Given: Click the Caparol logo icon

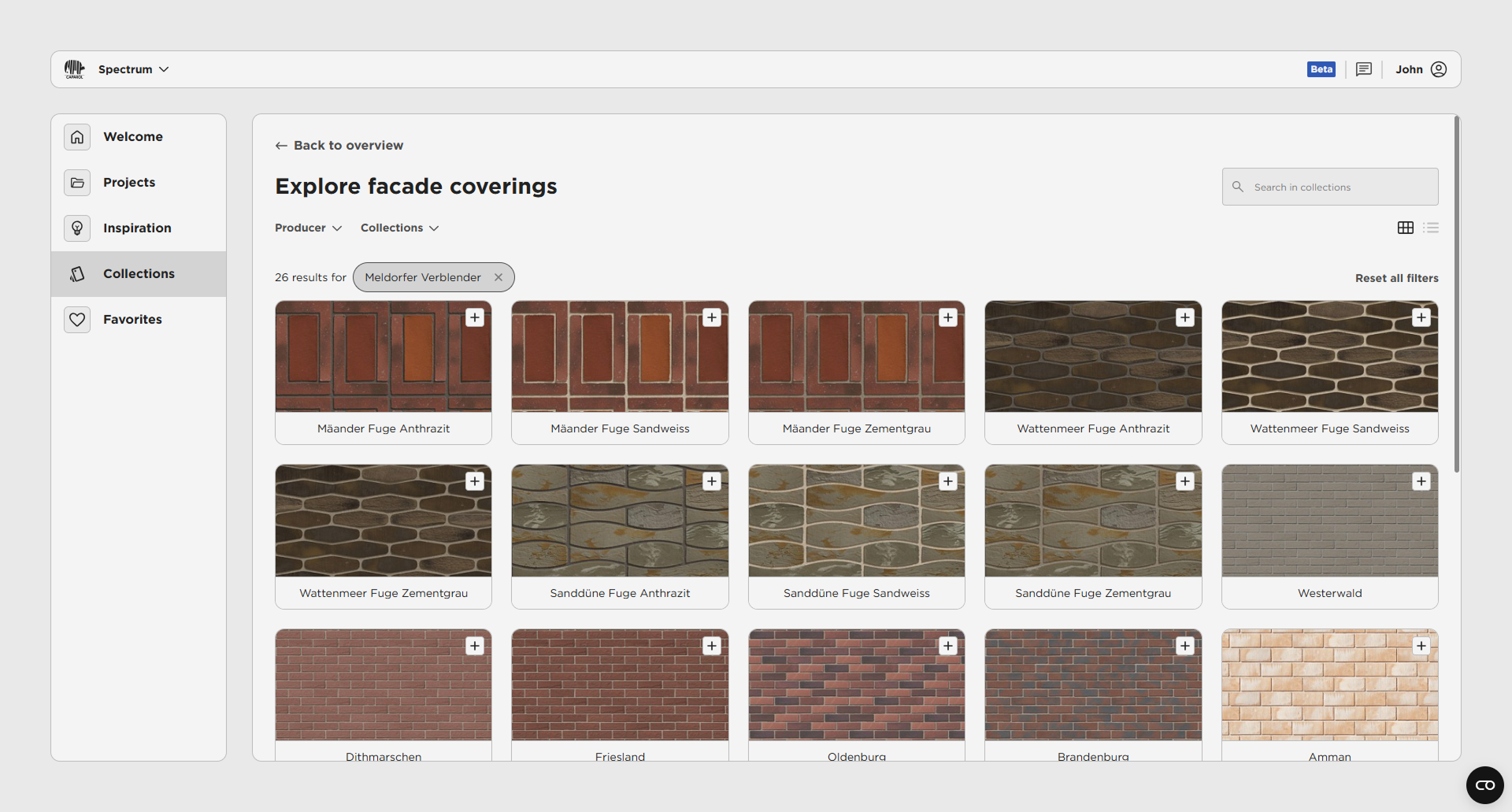Looking at the screenshot, I should coord(75,69).
